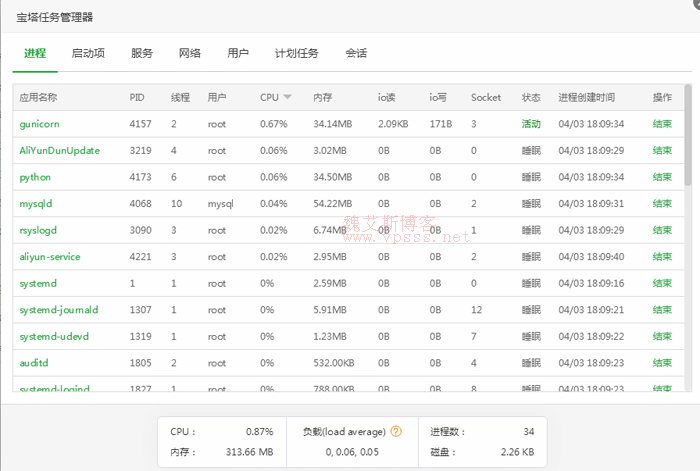End the gunicorn process with 结束
Screen dimensions: 700x471
coord(662,124)
